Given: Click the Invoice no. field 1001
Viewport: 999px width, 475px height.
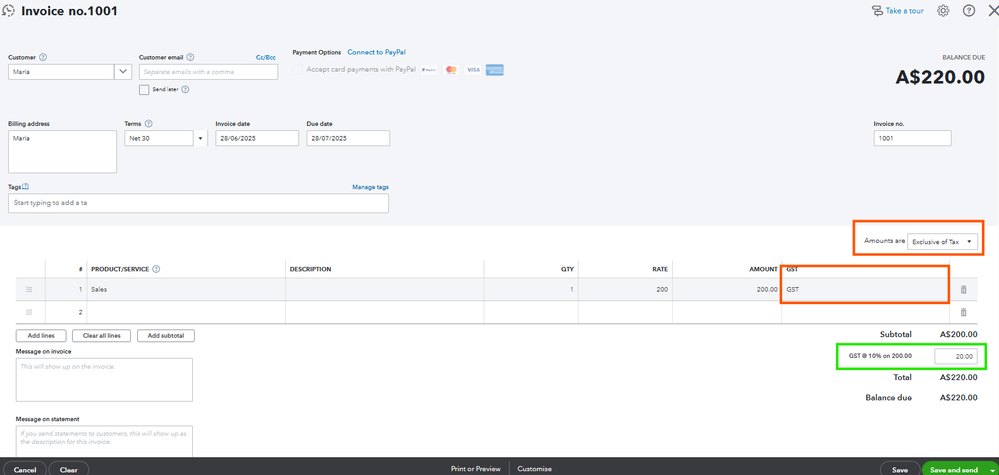Looking at the screenshot, I should point(912,138).
